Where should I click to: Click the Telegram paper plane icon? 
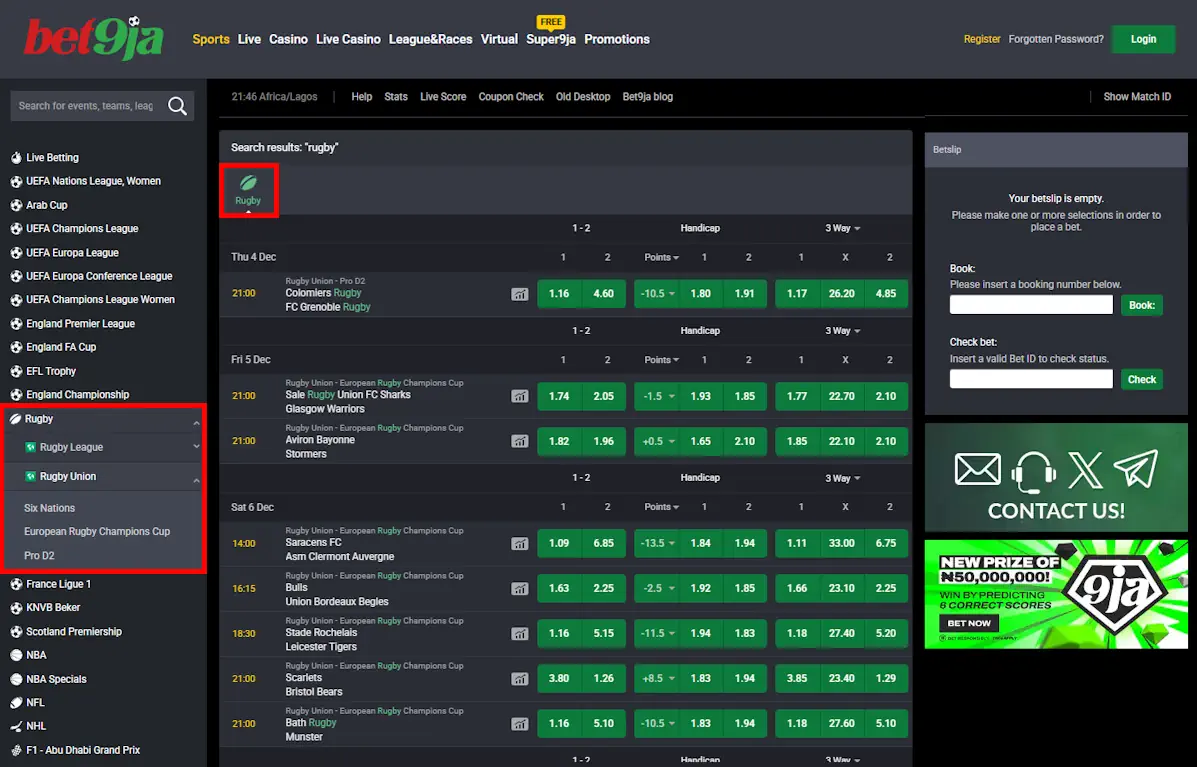pyautogui.click(x=1135, y=470)
